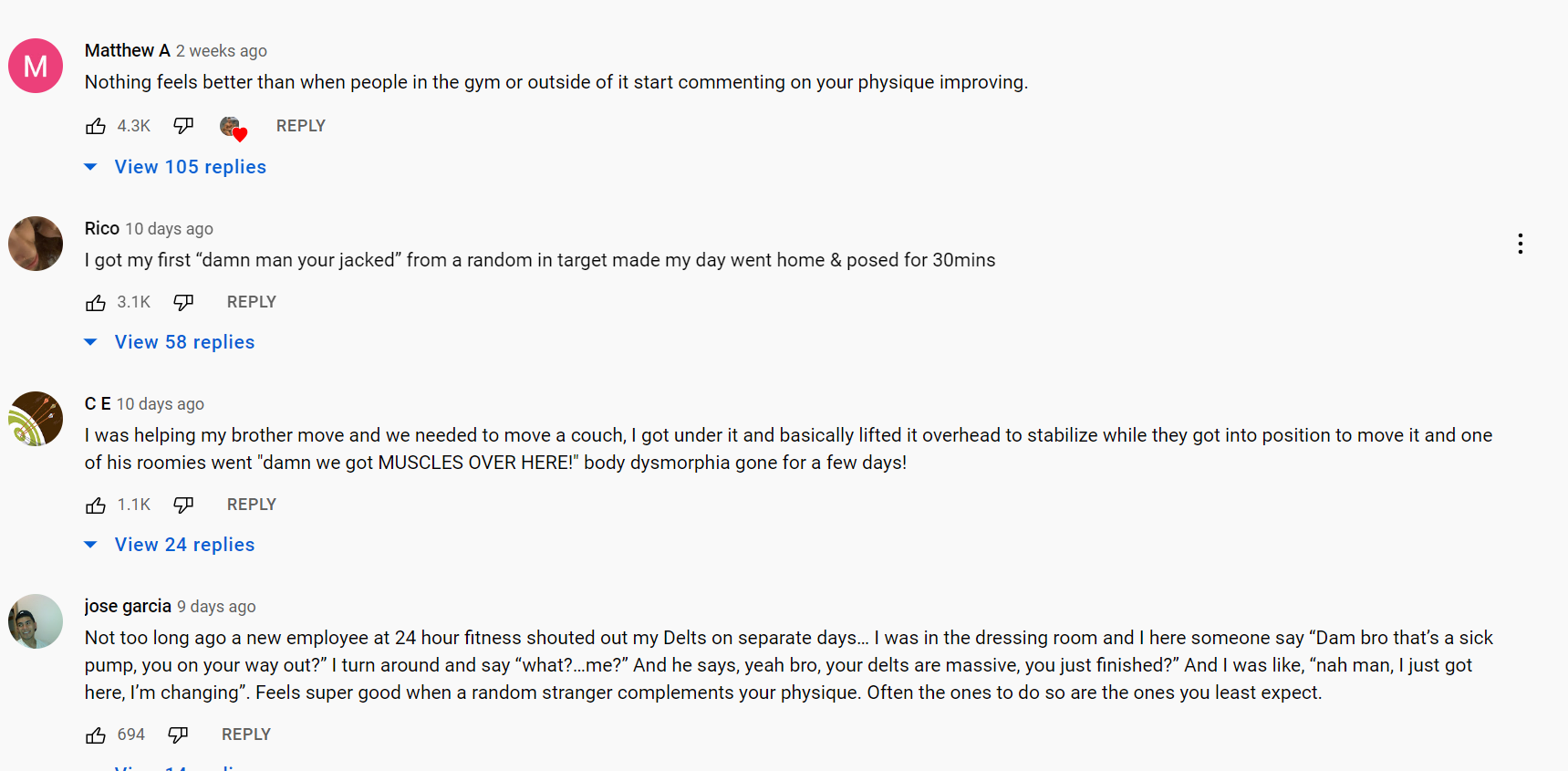This screenshot has width=1568, height=771.
Task: Click the creator heart on Matthew's comment
Action: click(x=234, y=128)
